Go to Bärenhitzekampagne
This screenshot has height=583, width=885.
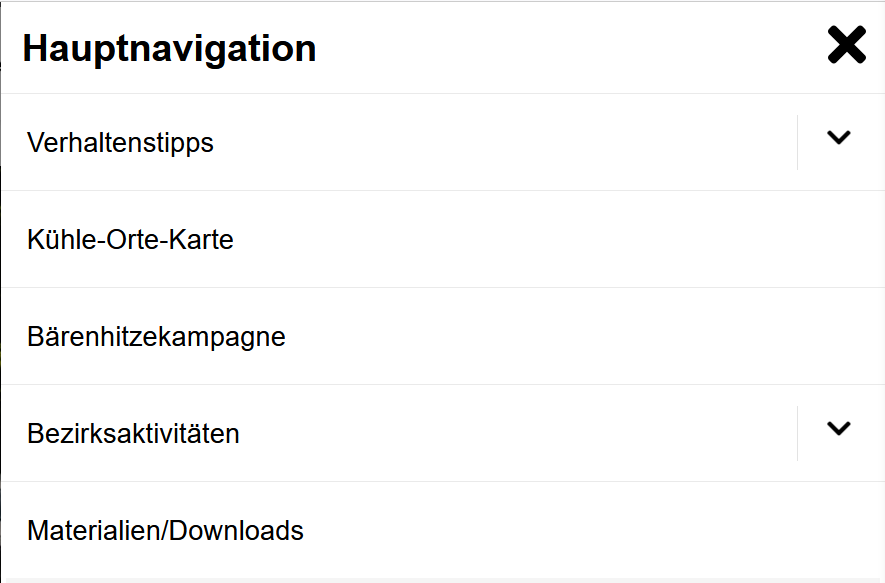tap(156, 337)
